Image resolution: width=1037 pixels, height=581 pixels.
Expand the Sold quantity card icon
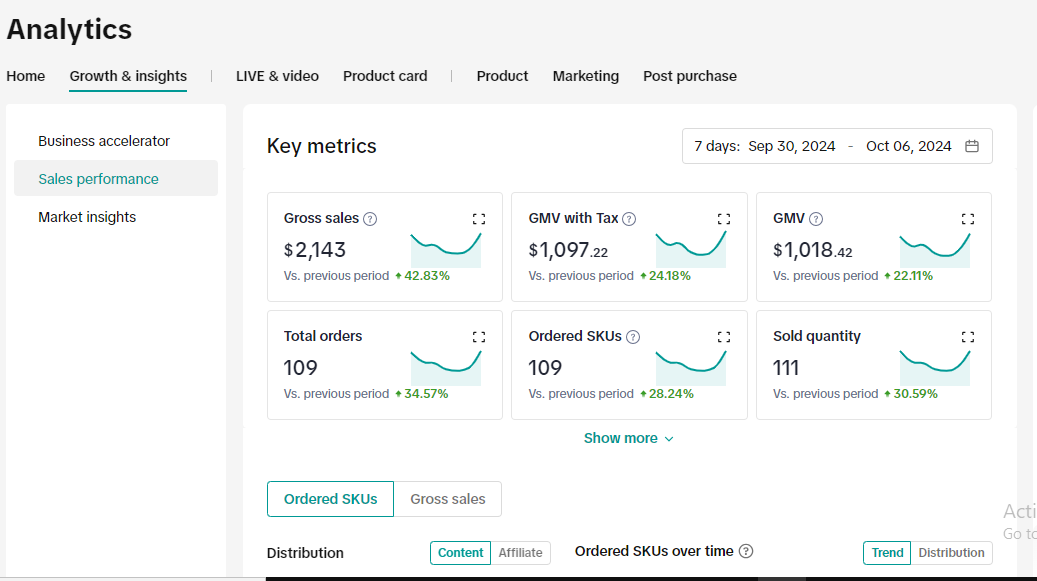tap(968, 337)
